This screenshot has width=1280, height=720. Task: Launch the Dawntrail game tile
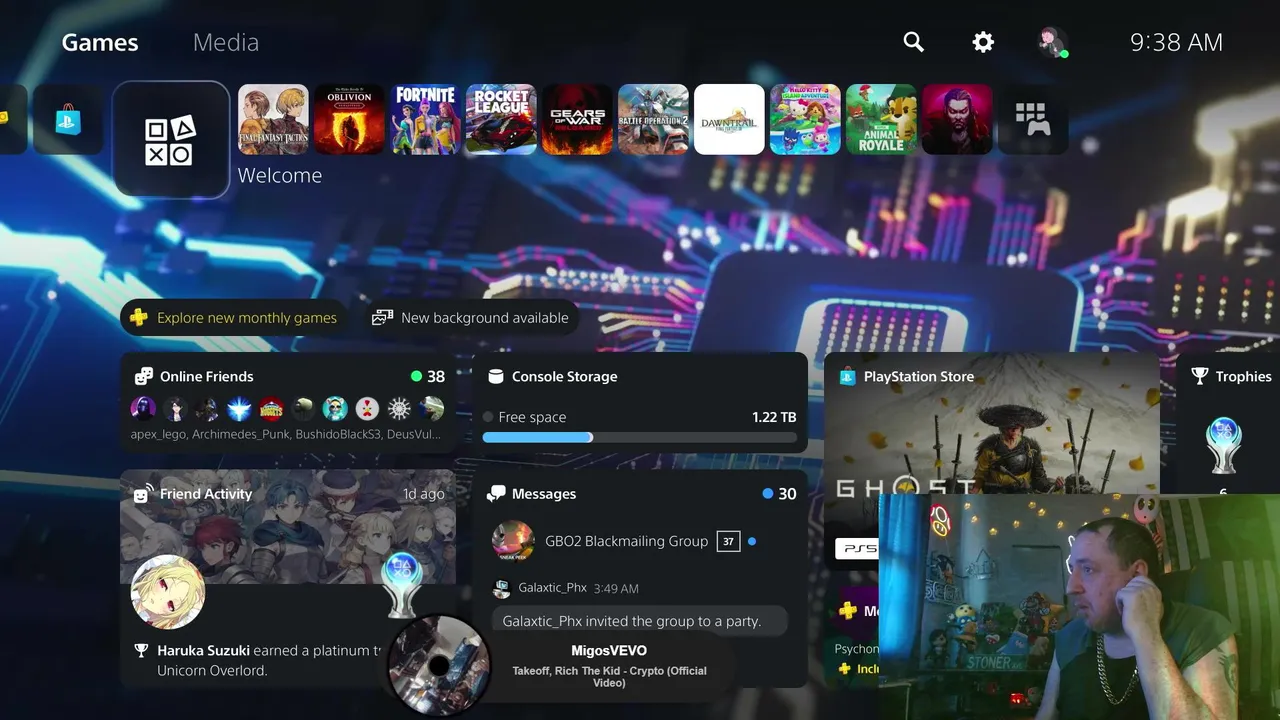pyautogui.click(x=729, y=119)
